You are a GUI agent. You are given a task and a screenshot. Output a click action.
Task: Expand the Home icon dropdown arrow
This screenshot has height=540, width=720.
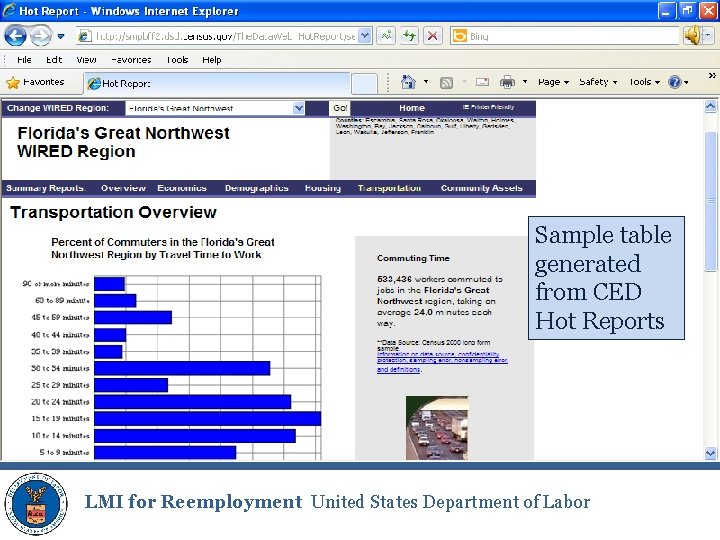[x=426, y=82]
